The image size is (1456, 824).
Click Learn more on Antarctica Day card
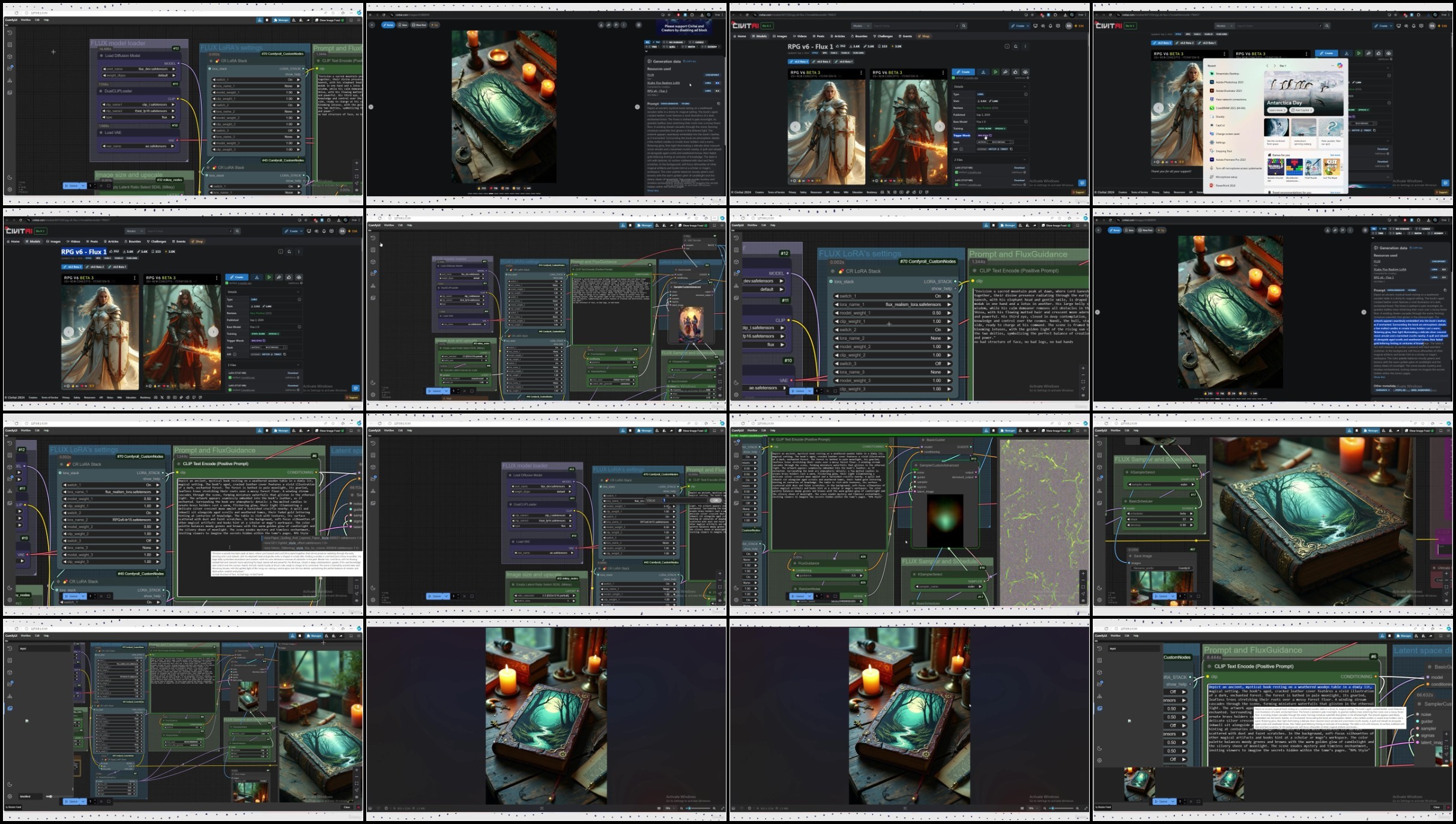1277,110
